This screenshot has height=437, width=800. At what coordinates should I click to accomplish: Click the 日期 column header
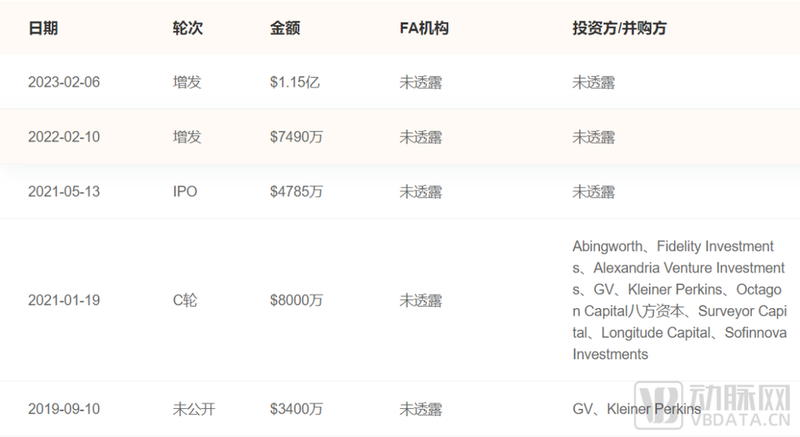[43, 28]
